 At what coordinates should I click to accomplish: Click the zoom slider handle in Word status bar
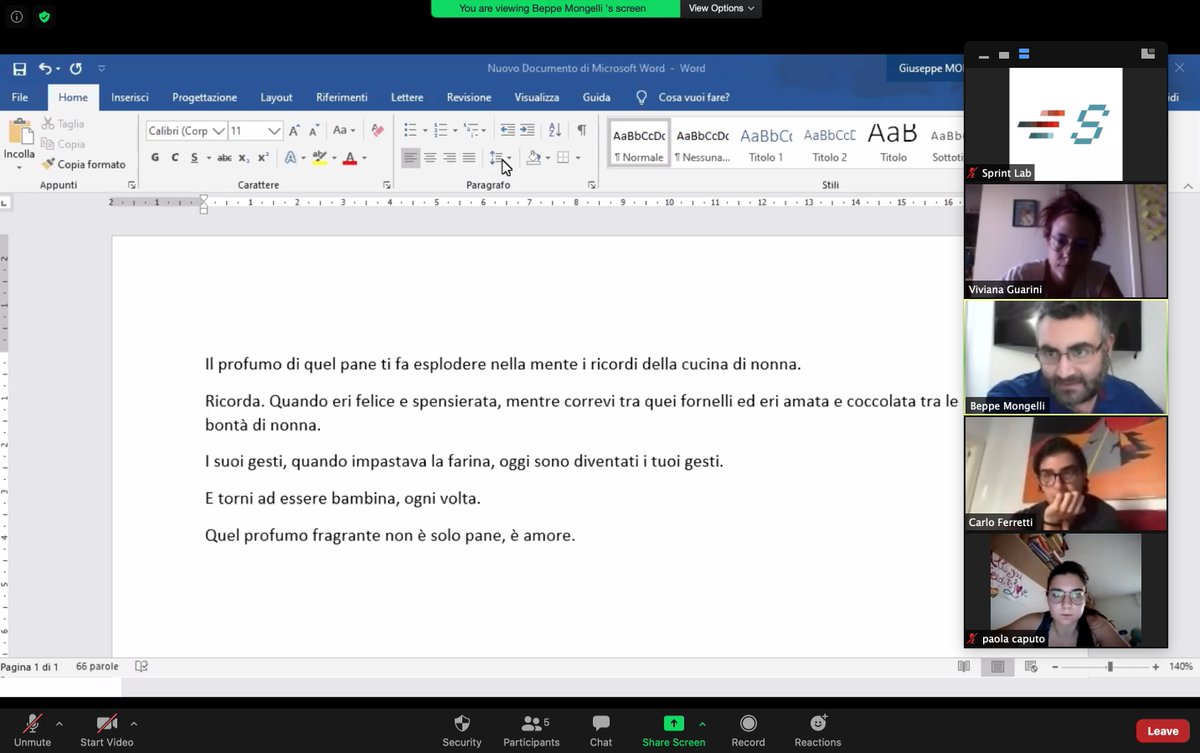click(1110, 666)
